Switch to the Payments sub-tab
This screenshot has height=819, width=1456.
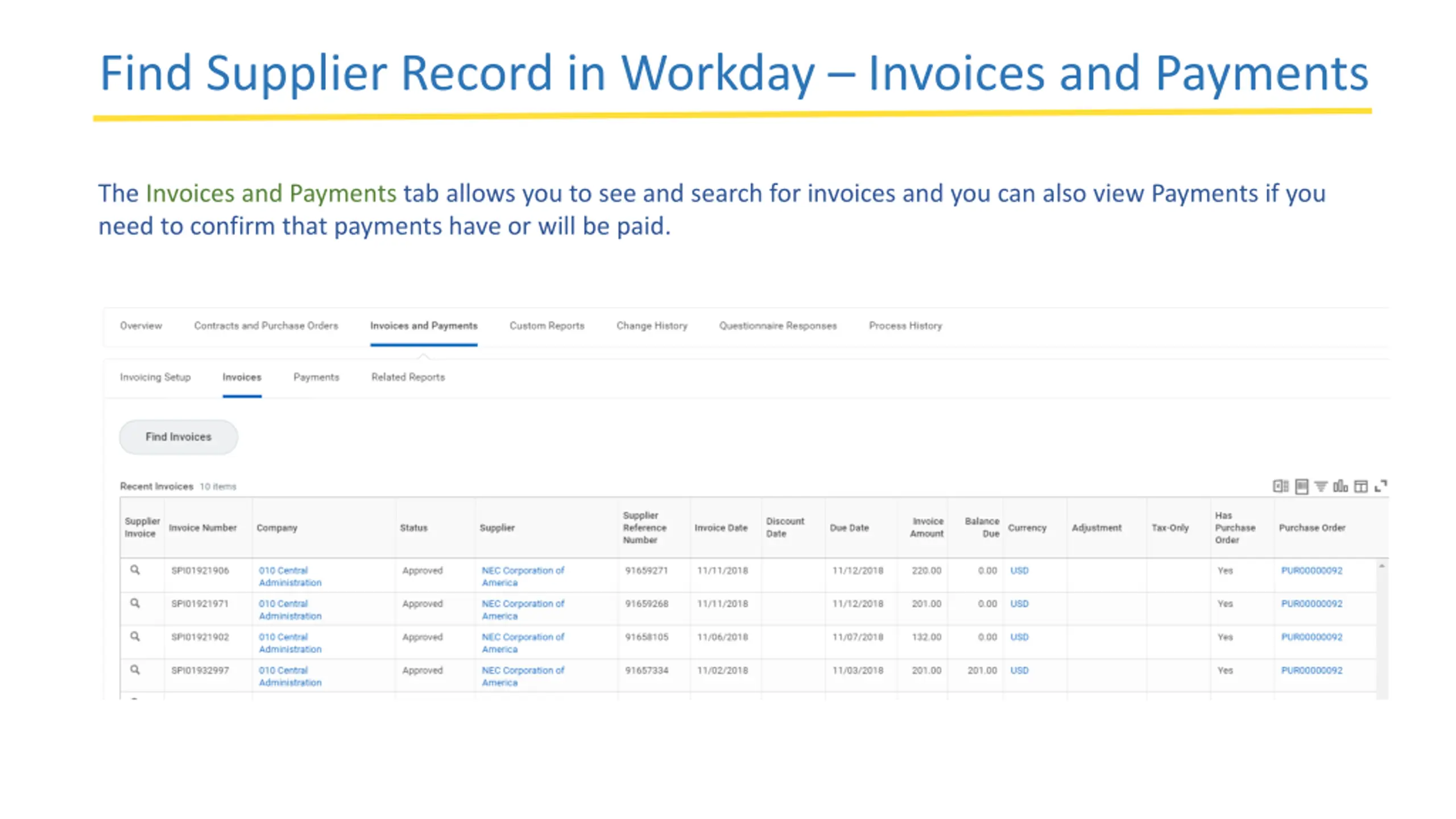click(316, 377)
